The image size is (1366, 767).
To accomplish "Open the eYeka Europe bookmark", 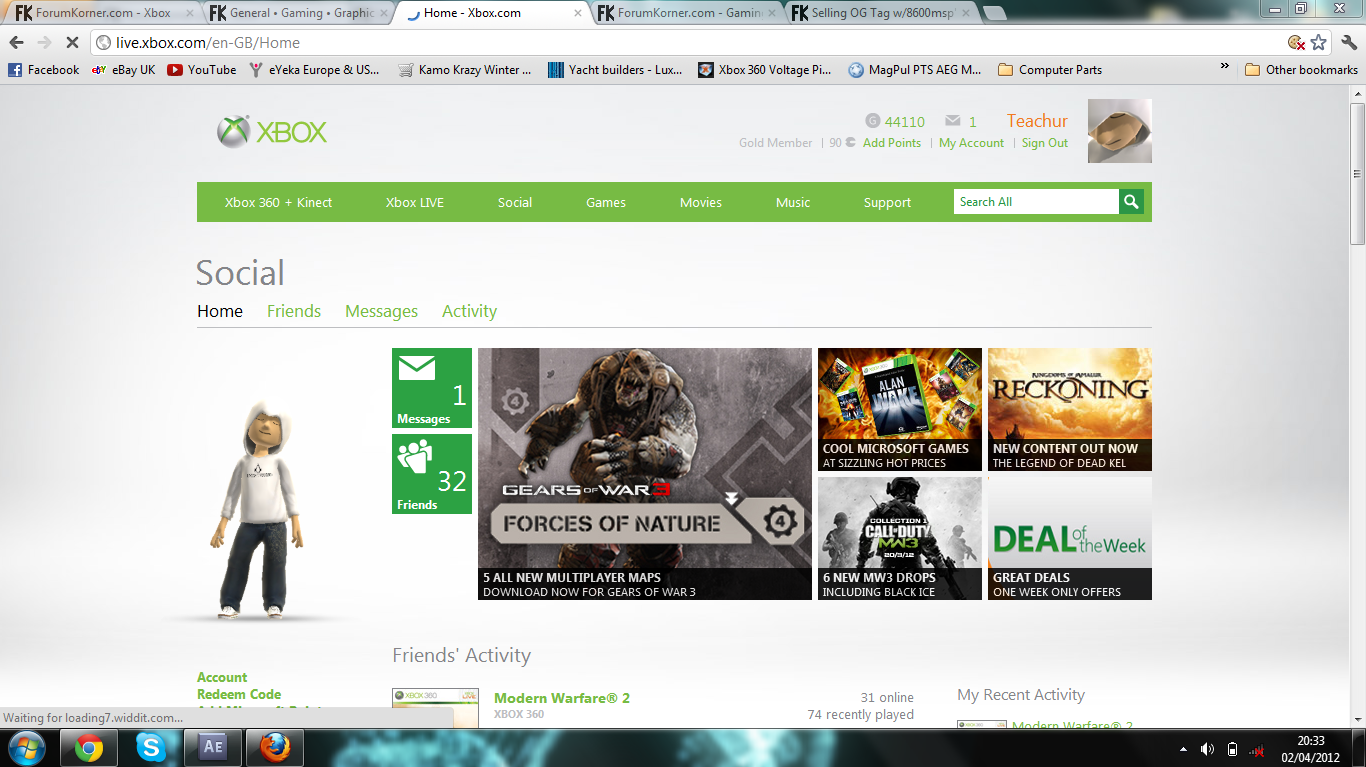I will pos(315,70).
